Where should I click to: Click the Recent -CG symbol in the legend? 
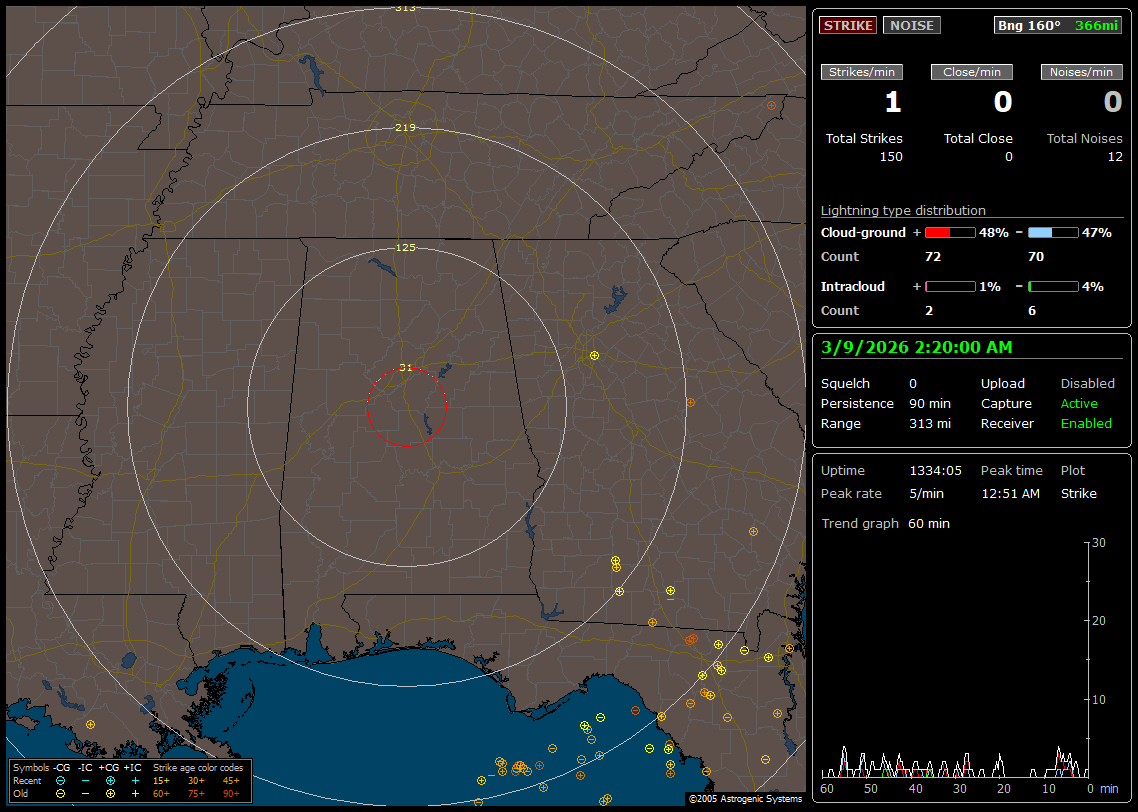[x=60, y=780]
